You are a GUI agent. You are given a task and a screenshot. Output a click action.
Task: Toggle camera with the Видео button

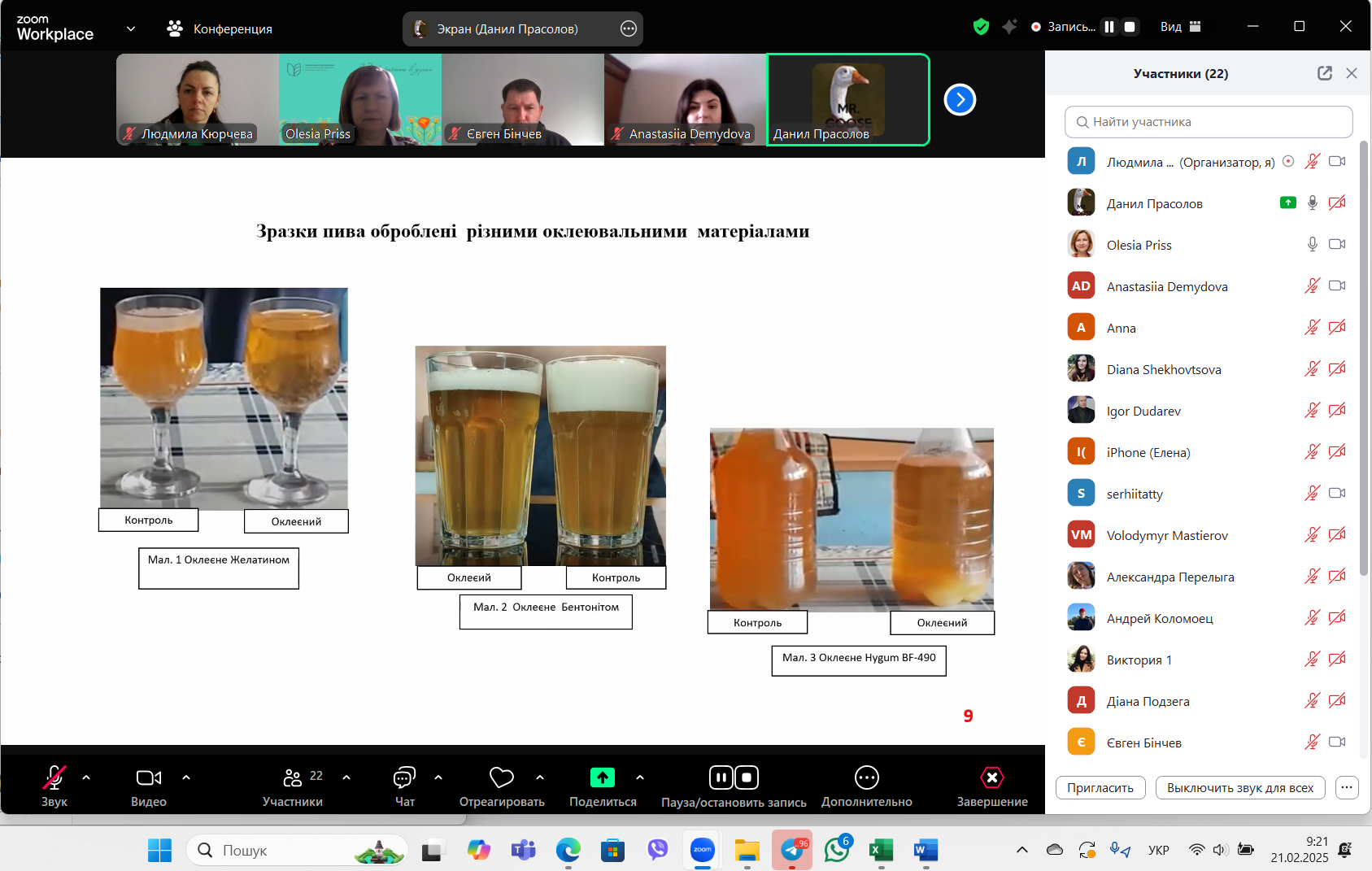(x=148, y=778)
